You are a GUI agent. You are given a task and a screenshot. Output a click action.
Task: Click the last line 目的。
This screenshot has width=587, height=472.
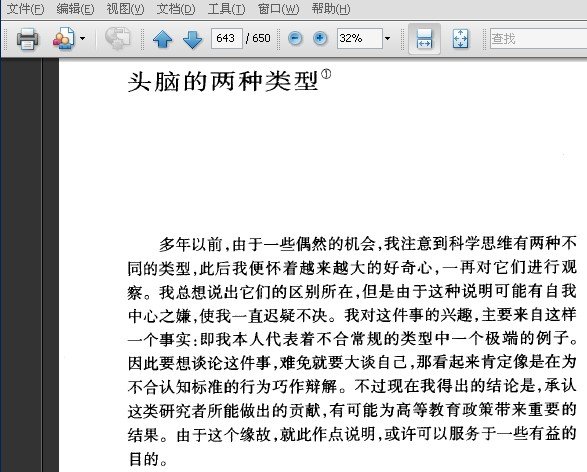coord(148,459)
